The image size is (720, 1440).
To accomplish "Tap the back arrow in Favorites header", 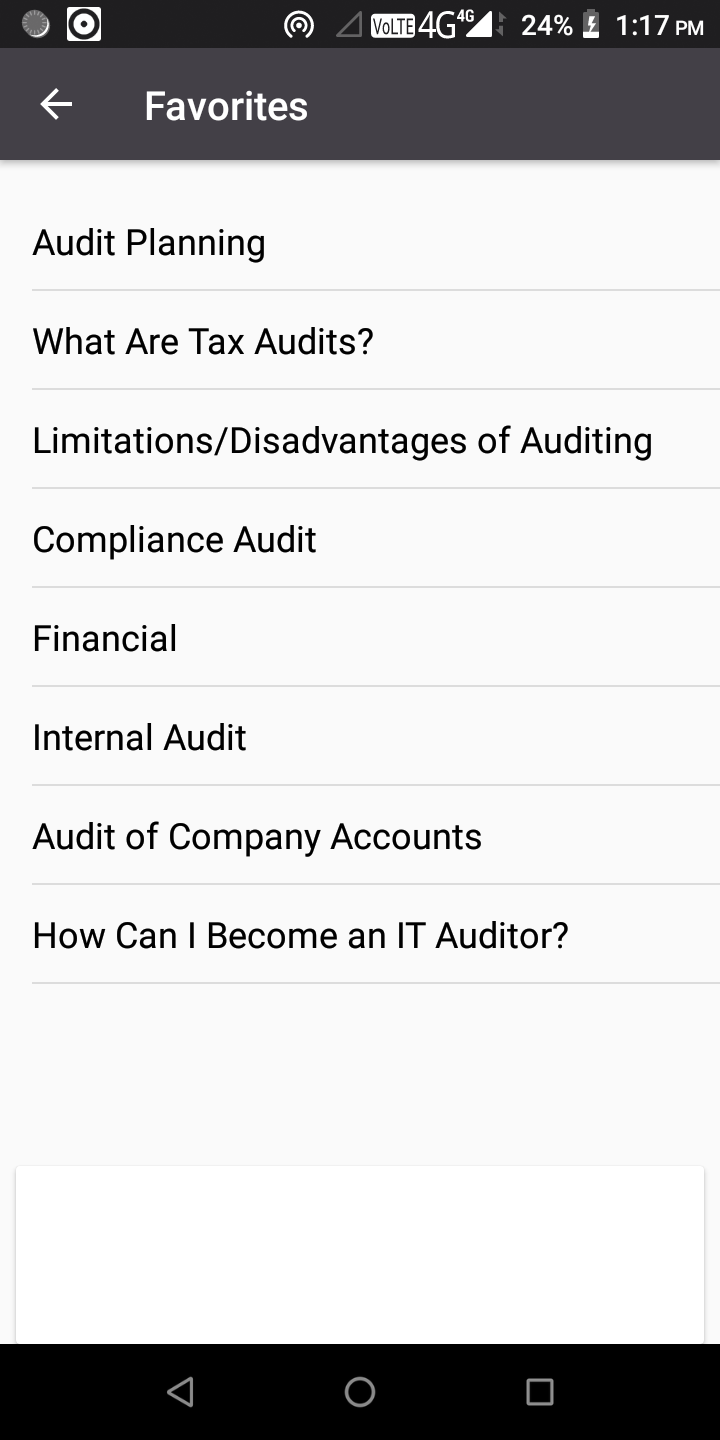I will click(56, 105).
